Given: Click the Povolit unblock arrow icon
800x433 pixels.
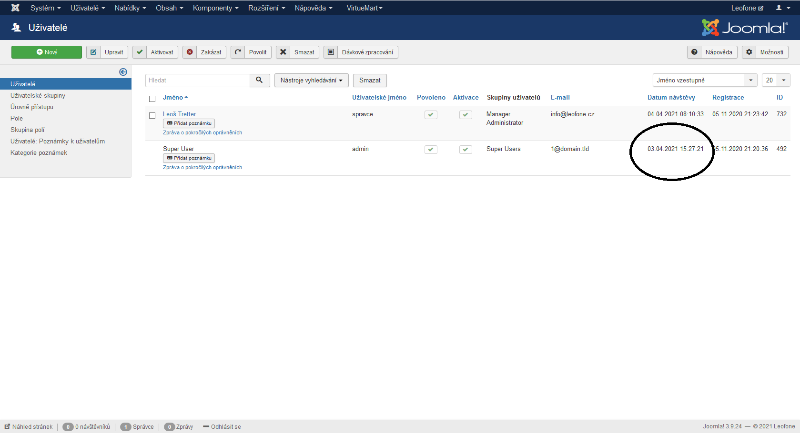Looking at the screenshot, I should click(x=238, y=52).
